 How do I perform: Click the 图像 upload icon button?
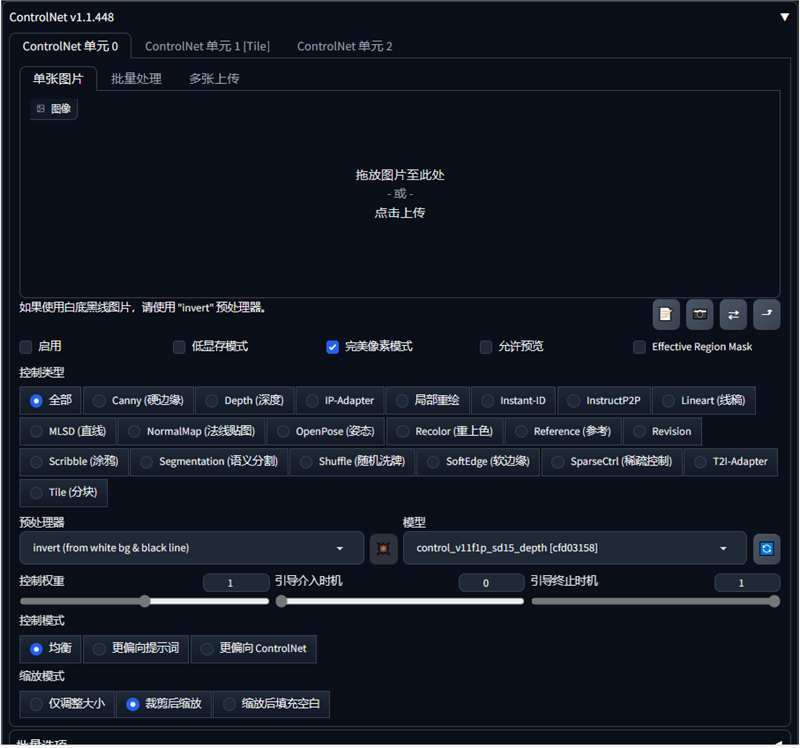pos(52,108)
